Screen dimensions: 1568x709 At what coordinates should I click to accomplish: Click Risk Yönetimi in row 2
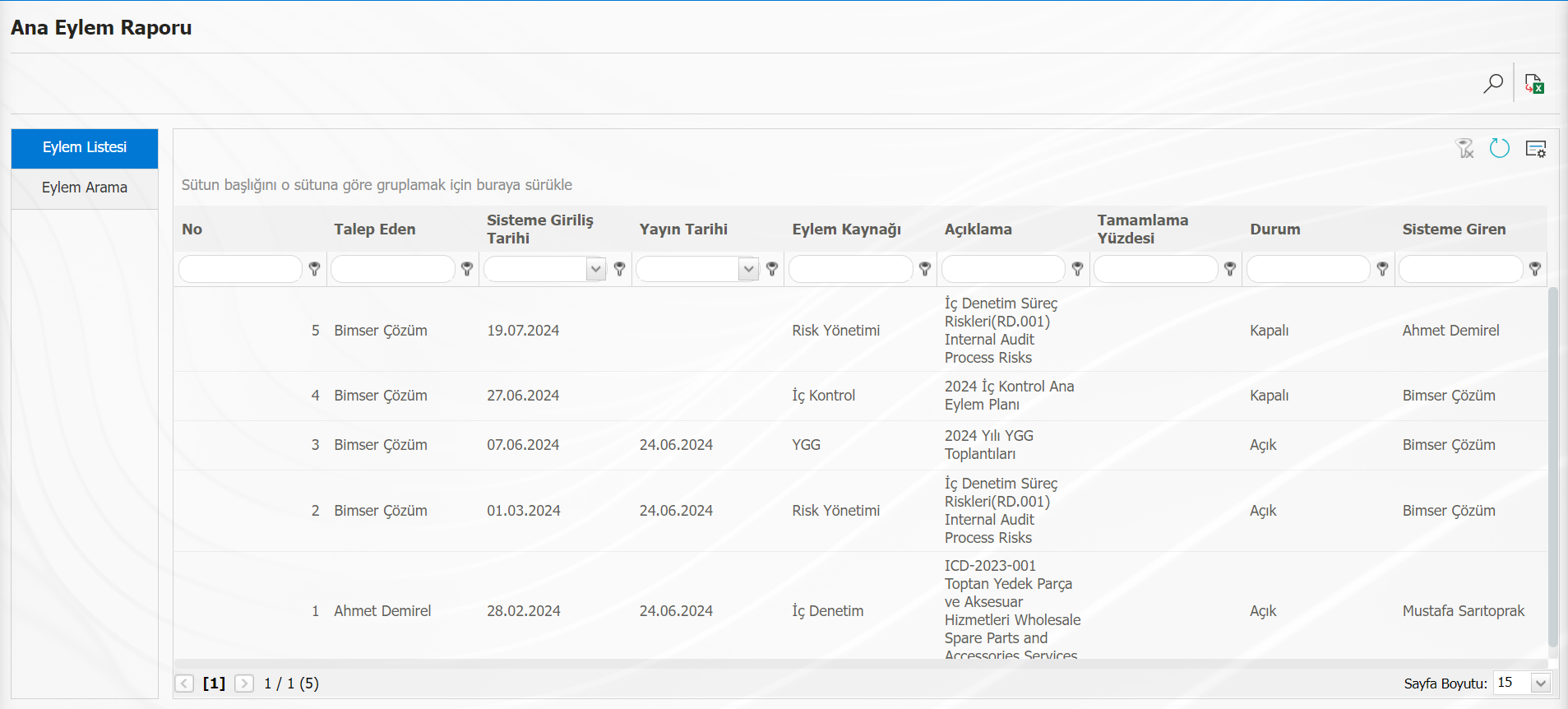(836, 511)
